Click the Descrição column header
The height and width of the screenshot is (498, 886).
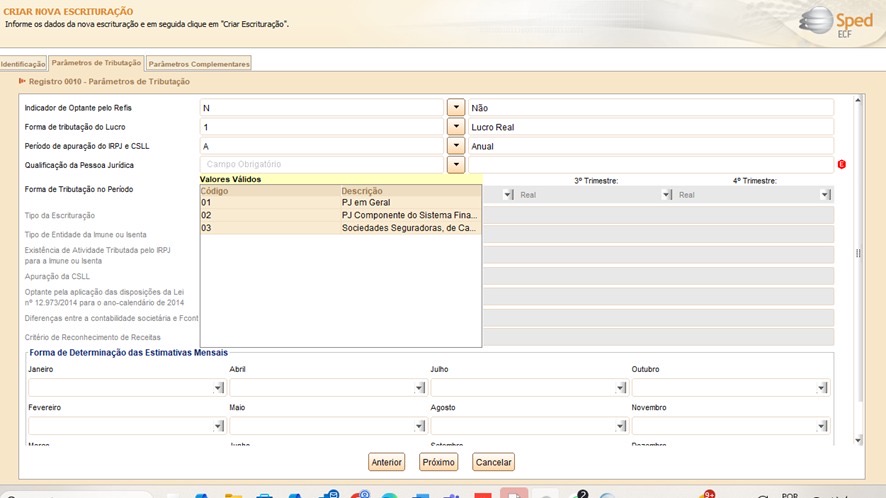coord(411,191)
